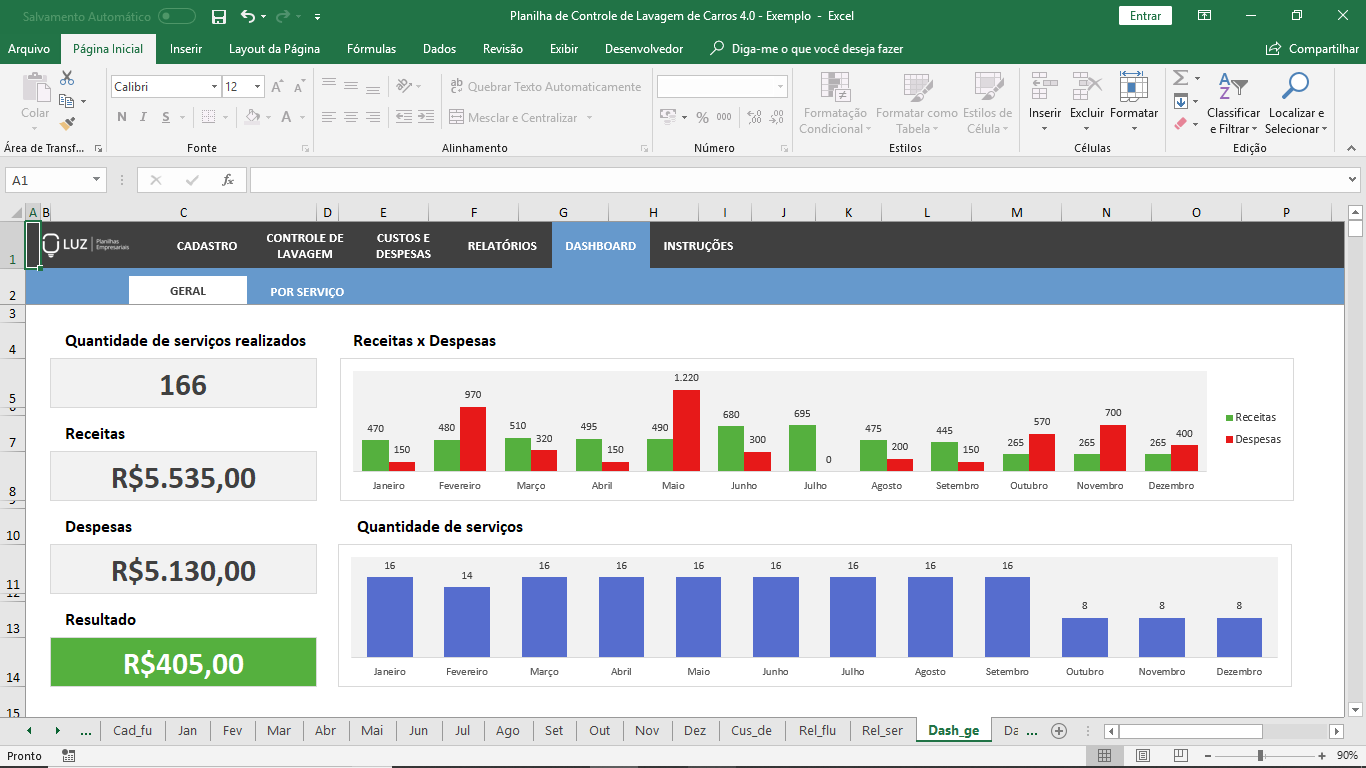This screenshot has height=768, width=1366.
Task: Click the Entrar button
Action: point(1145,17)
